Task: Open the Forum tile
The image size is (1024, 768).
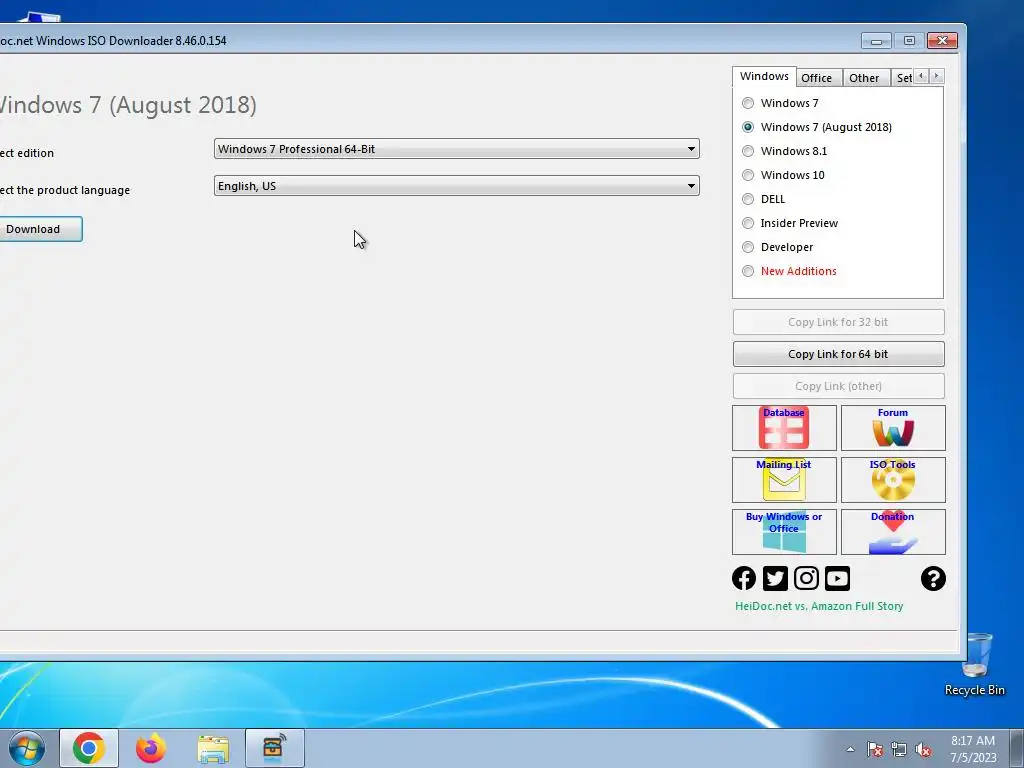Action: click(893, 428)
